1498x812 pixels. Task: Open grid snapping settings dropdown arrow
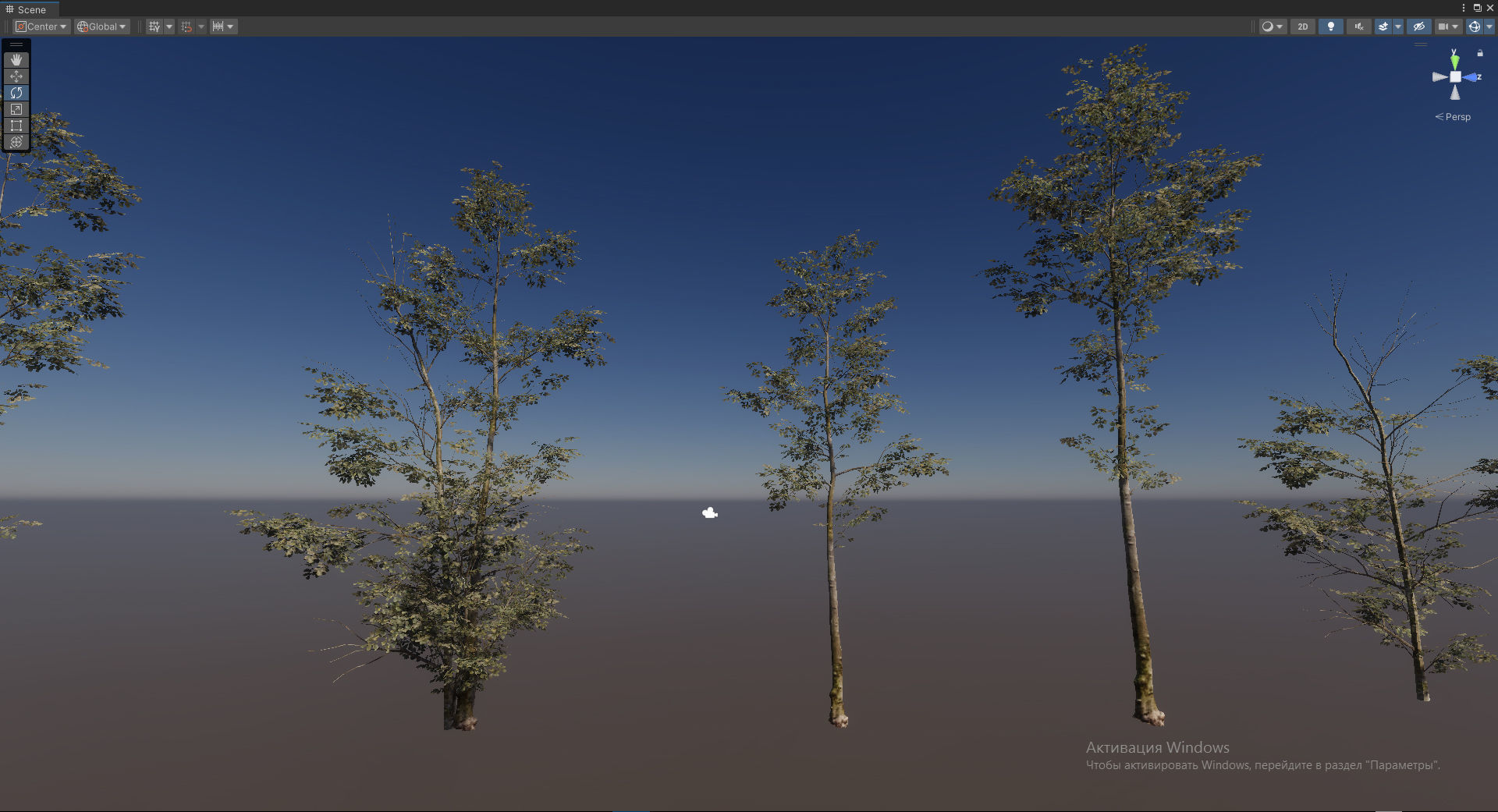(x=201, y=27)
